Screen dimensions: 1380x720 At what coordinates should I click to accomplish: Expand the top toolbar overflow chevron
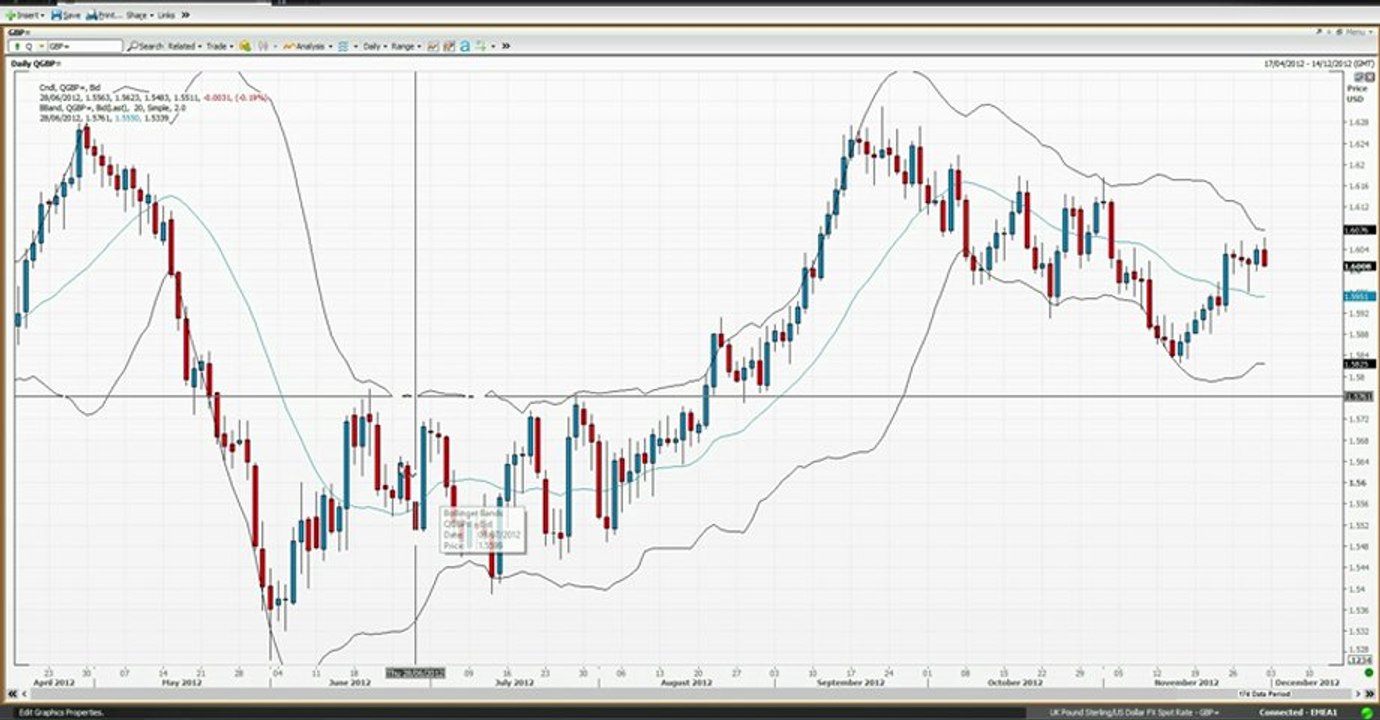(186, 16)
